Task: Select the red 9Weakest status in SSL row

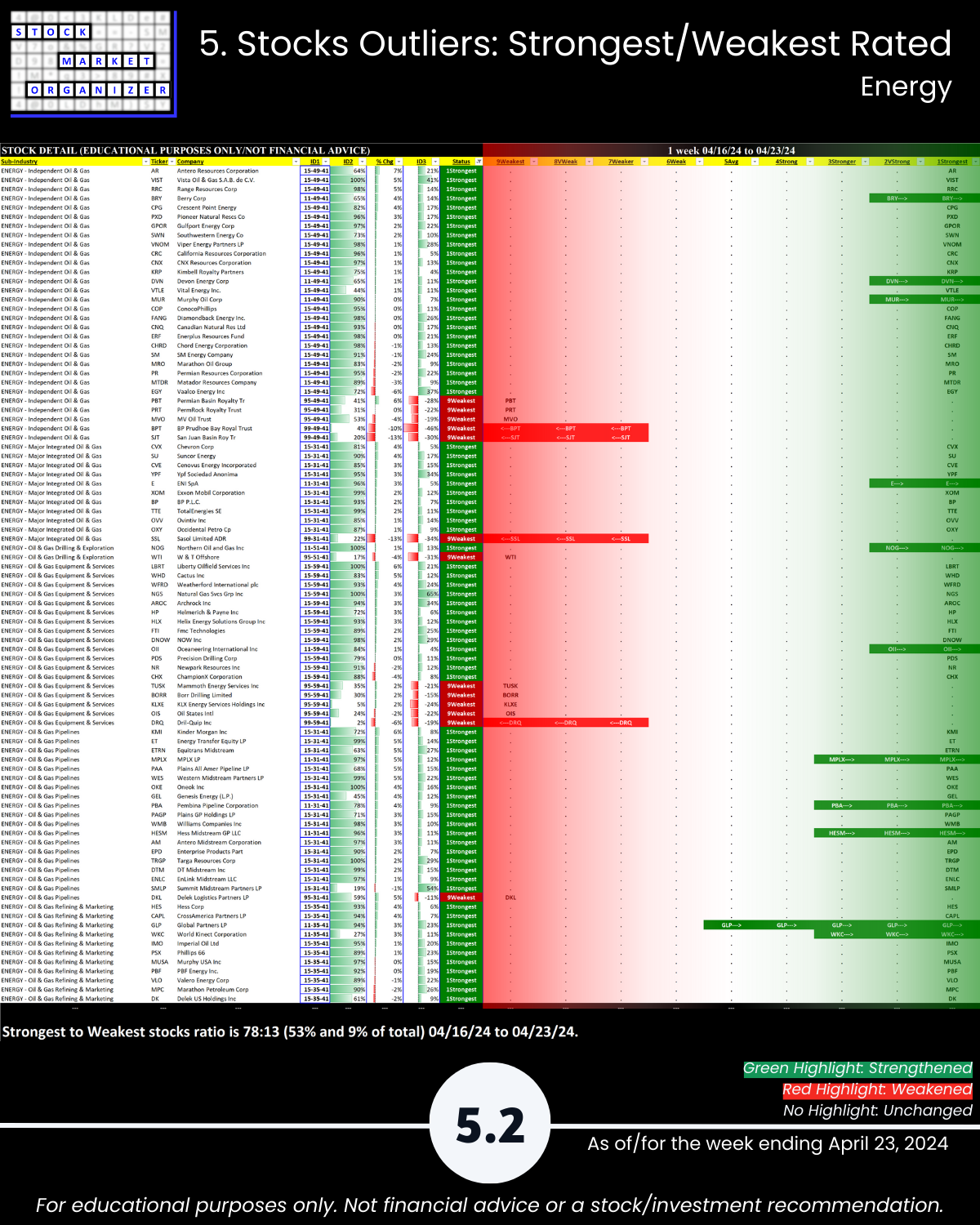Action: [462, 539]
